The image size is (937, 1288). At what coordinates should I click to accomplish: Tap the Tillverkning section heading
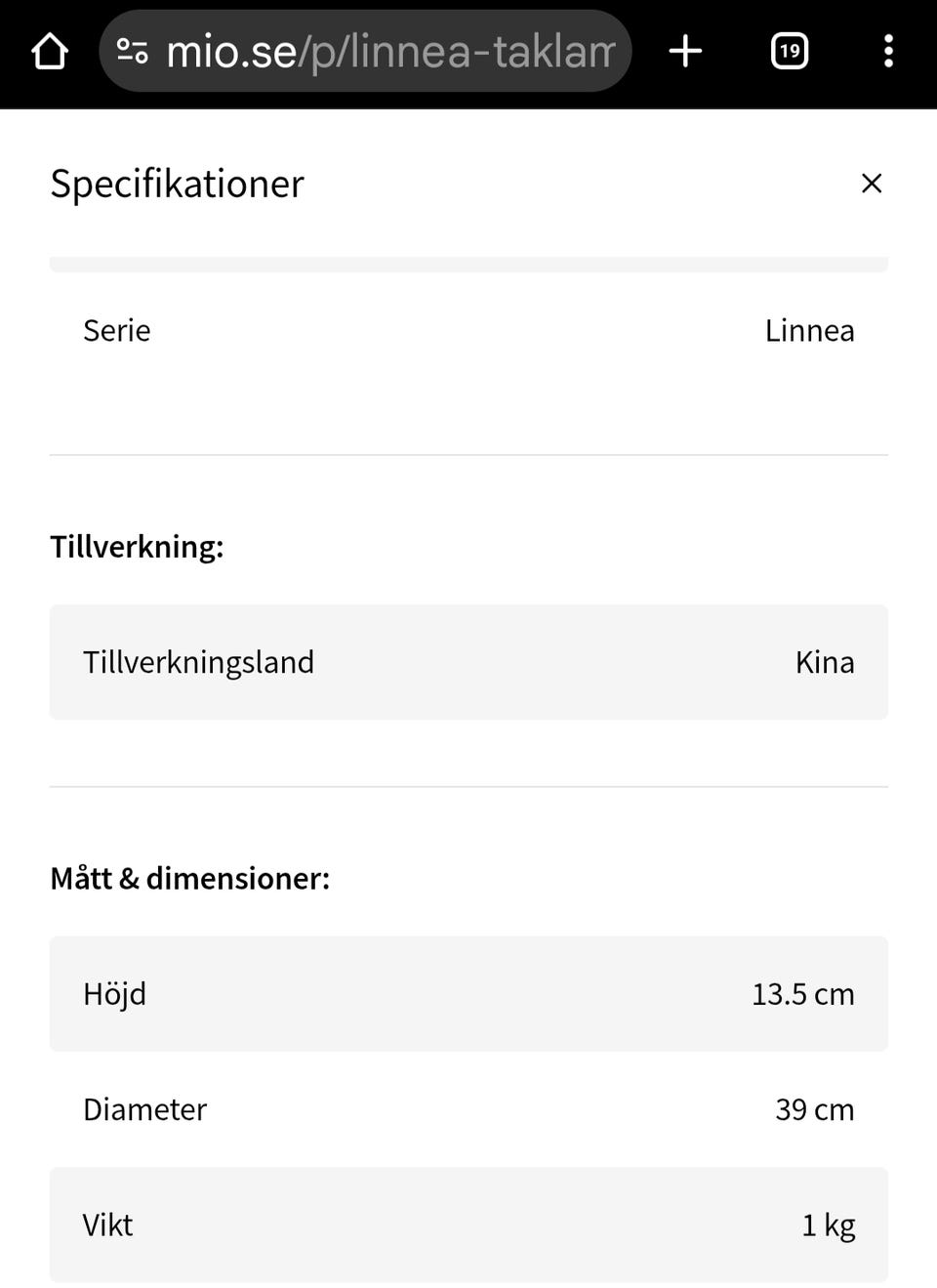[x=137, y=547]
